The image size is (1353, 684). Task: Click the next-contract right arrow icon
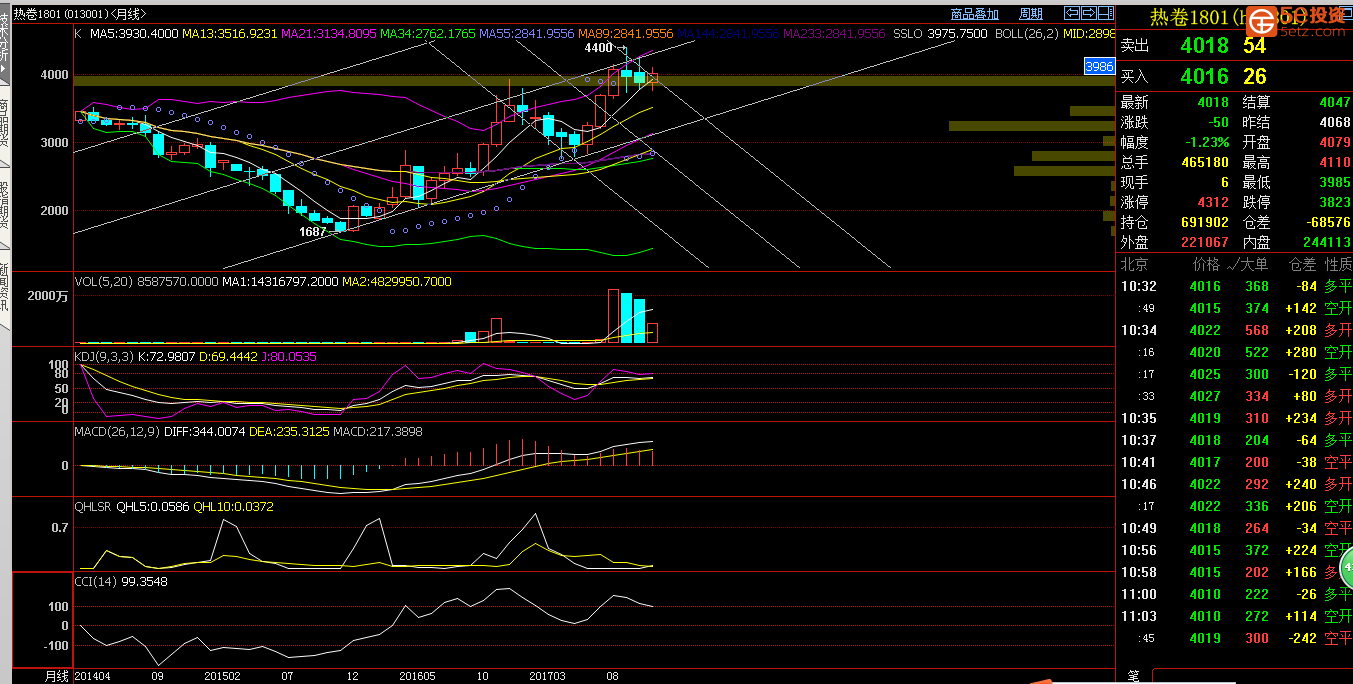pos(1088,13)
